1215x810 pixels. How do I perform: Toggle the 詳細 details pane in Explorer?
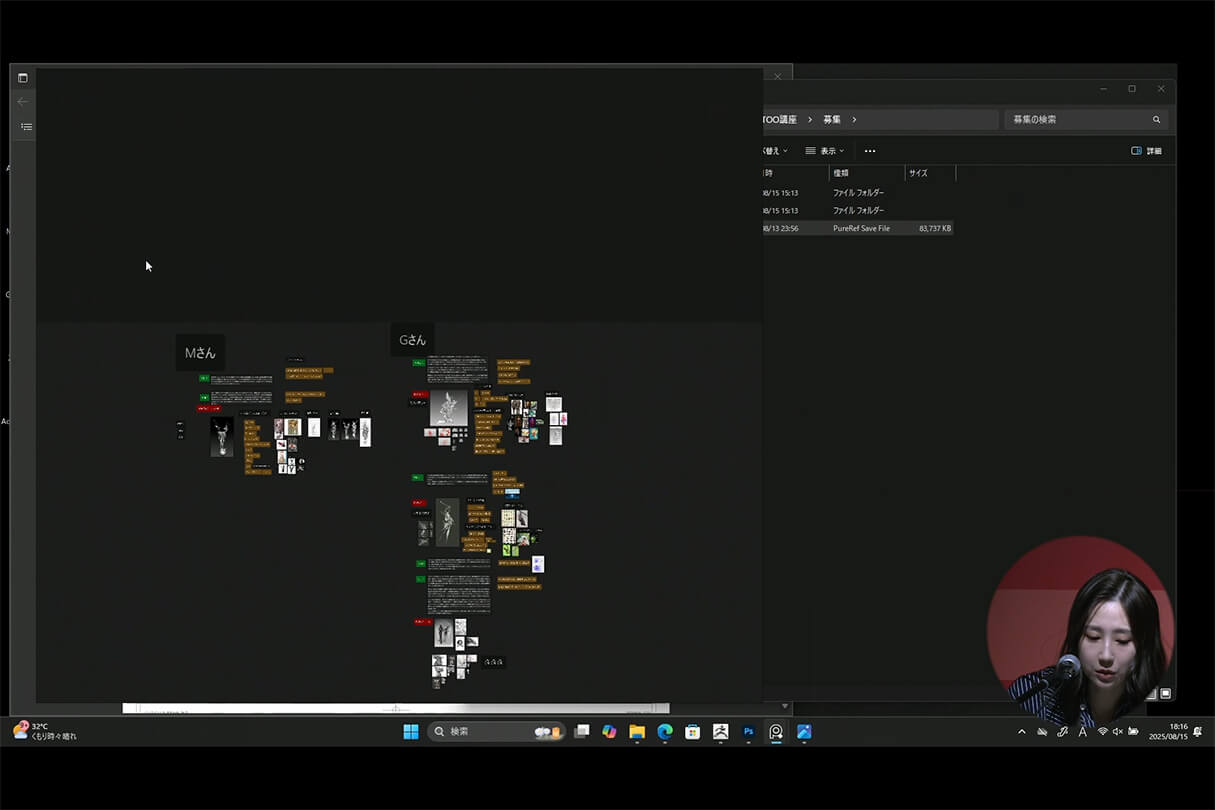pyautogui.click(x=1146, y=151)
